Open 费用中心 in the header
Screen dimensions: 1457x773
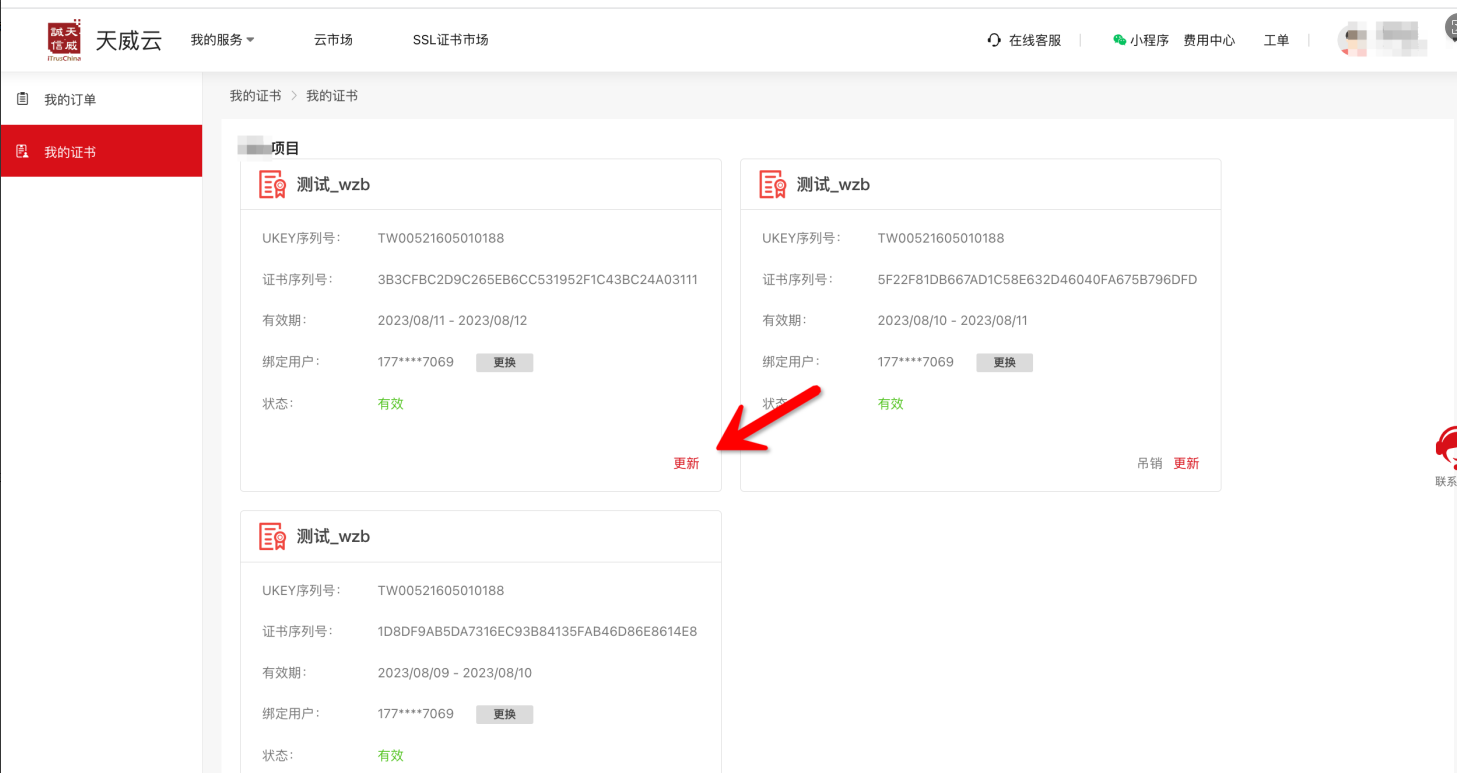[1209, 41]
